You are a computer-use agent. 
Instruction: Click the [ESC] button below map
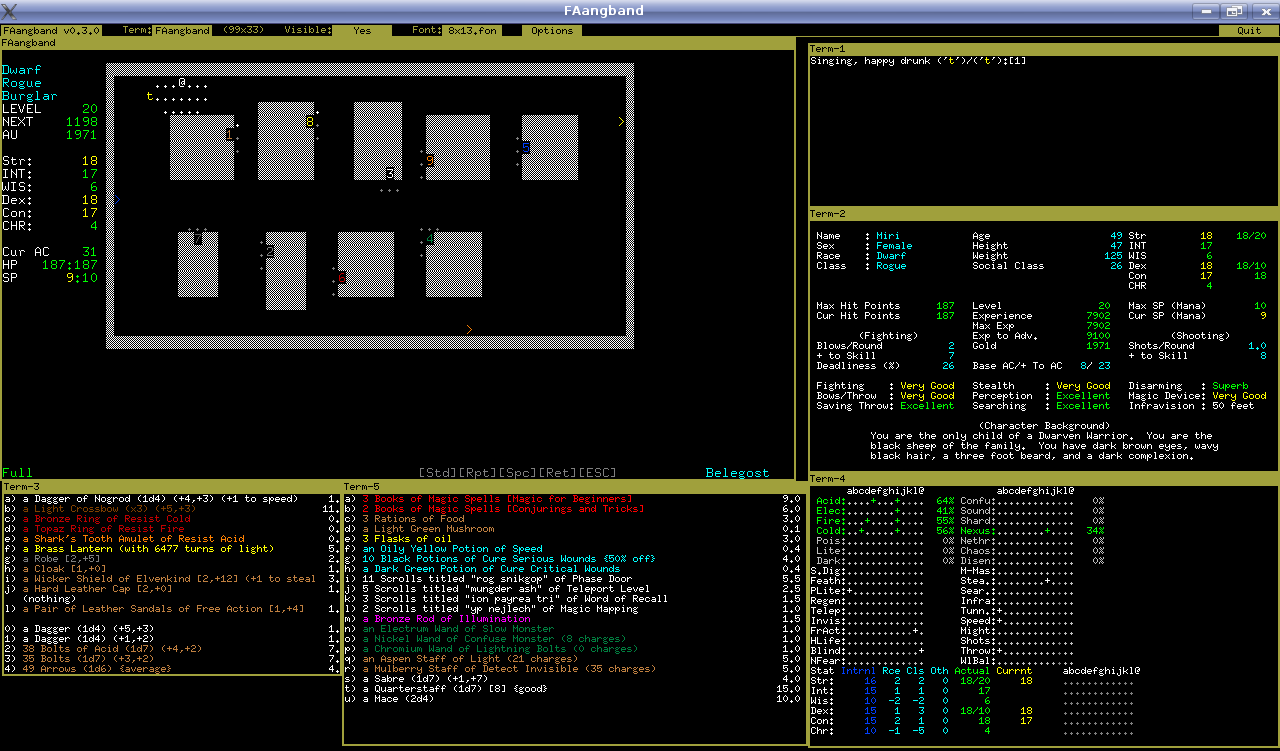[x=596, y=473]
